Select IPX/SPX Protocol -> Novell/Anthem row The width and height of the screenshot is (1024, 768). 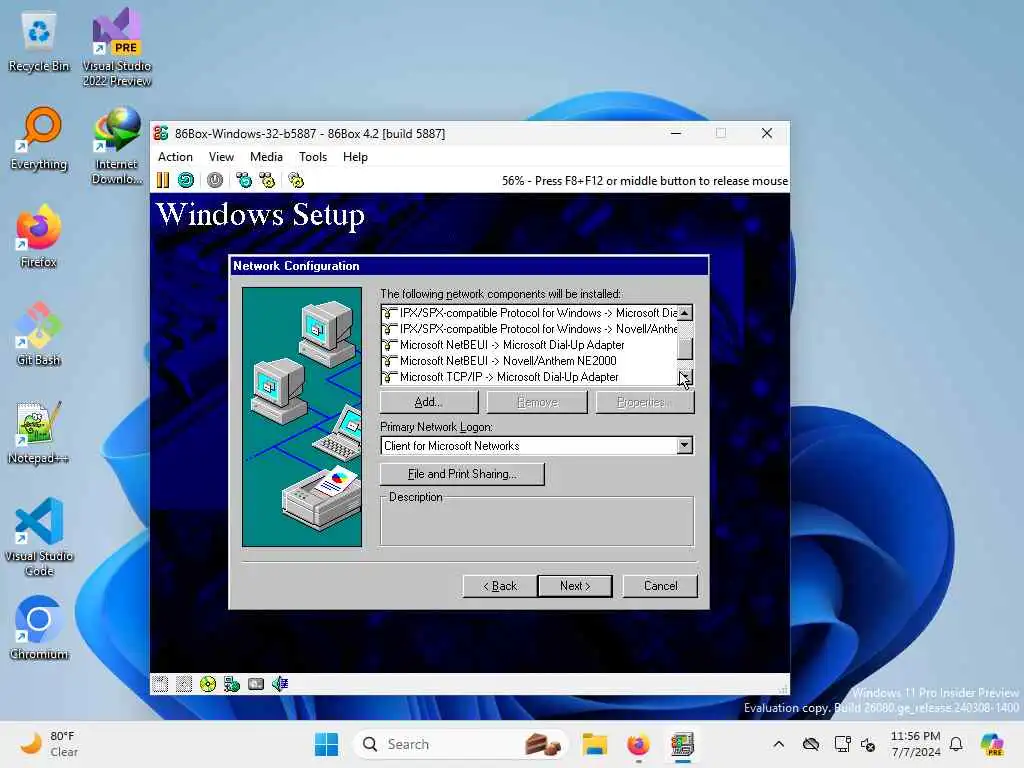pyautogui.click(x=529, y=329)
